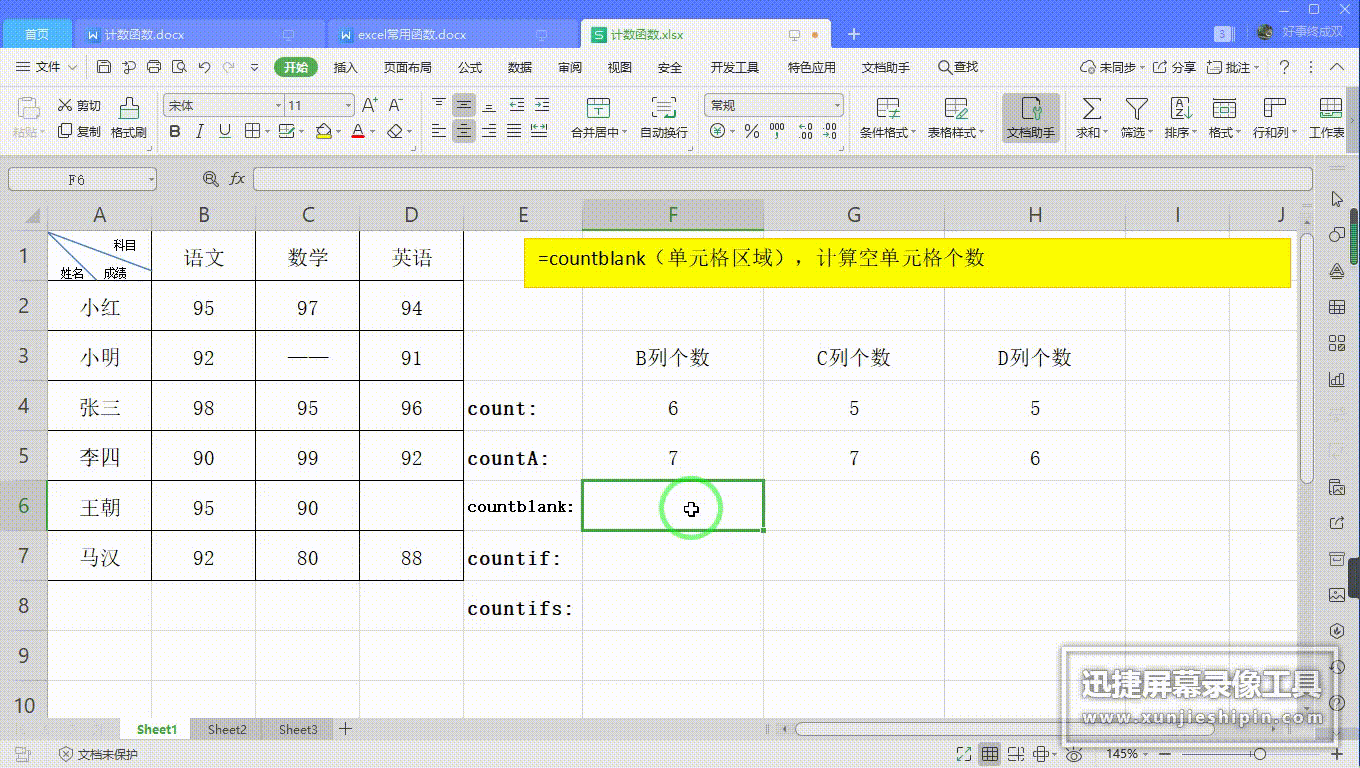Click the 首页 (Home) tab button
The image size is (1360, 768).
point(37,34)
